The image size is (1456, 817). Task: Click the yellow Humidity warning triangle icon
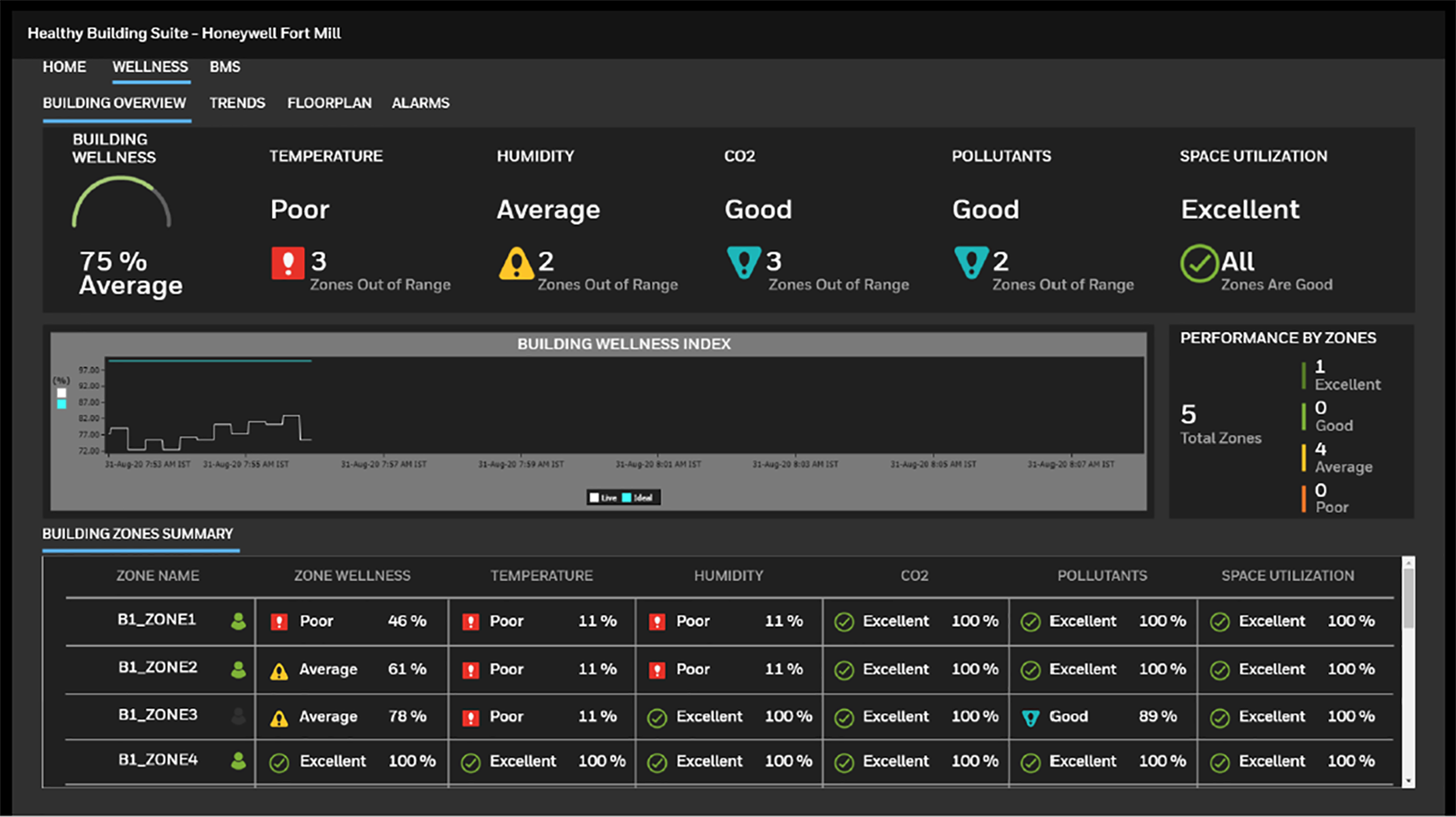click(515, 264)
